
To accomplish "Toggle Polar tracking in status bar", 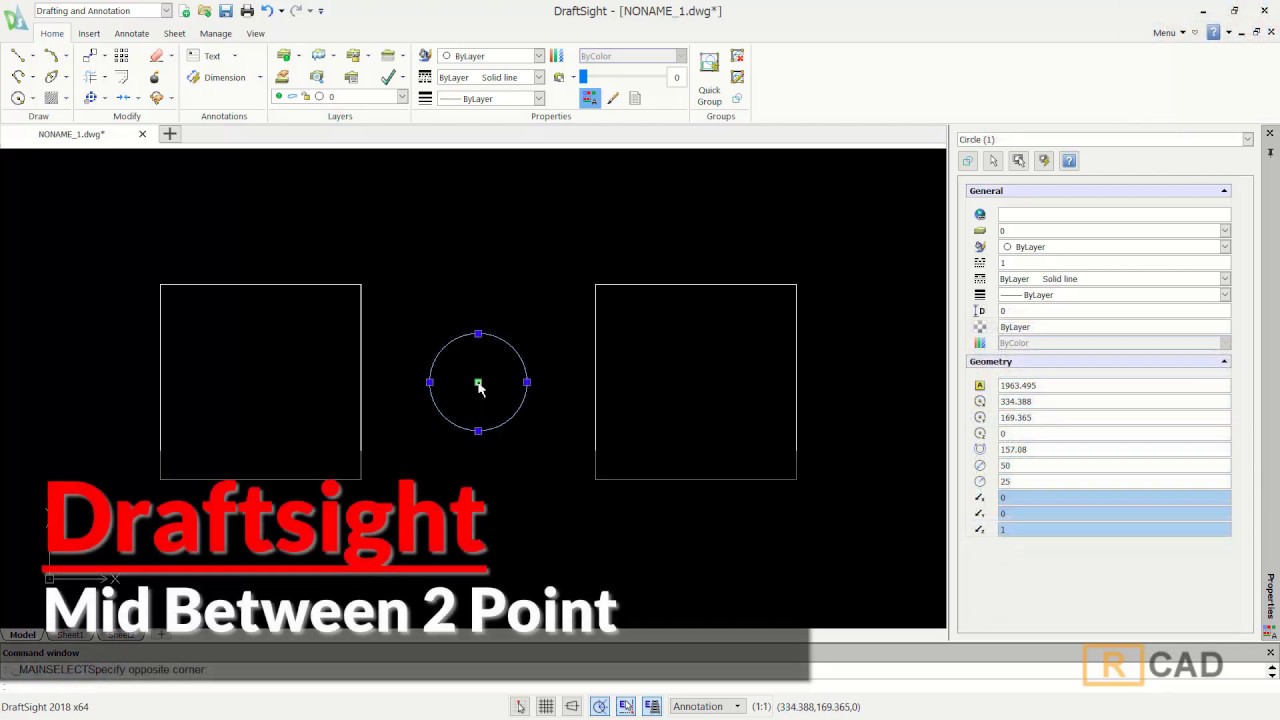I will 599,707.
